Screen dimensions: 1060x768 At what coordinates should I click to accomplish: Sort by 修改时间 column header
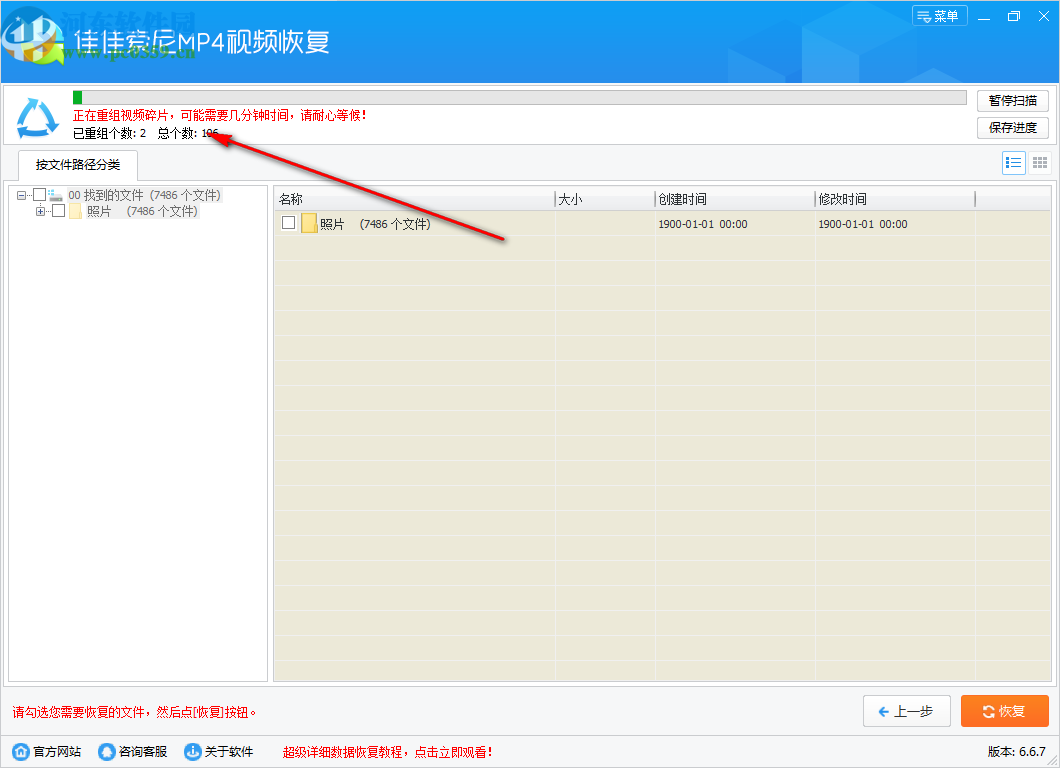[x=895, y=199]
